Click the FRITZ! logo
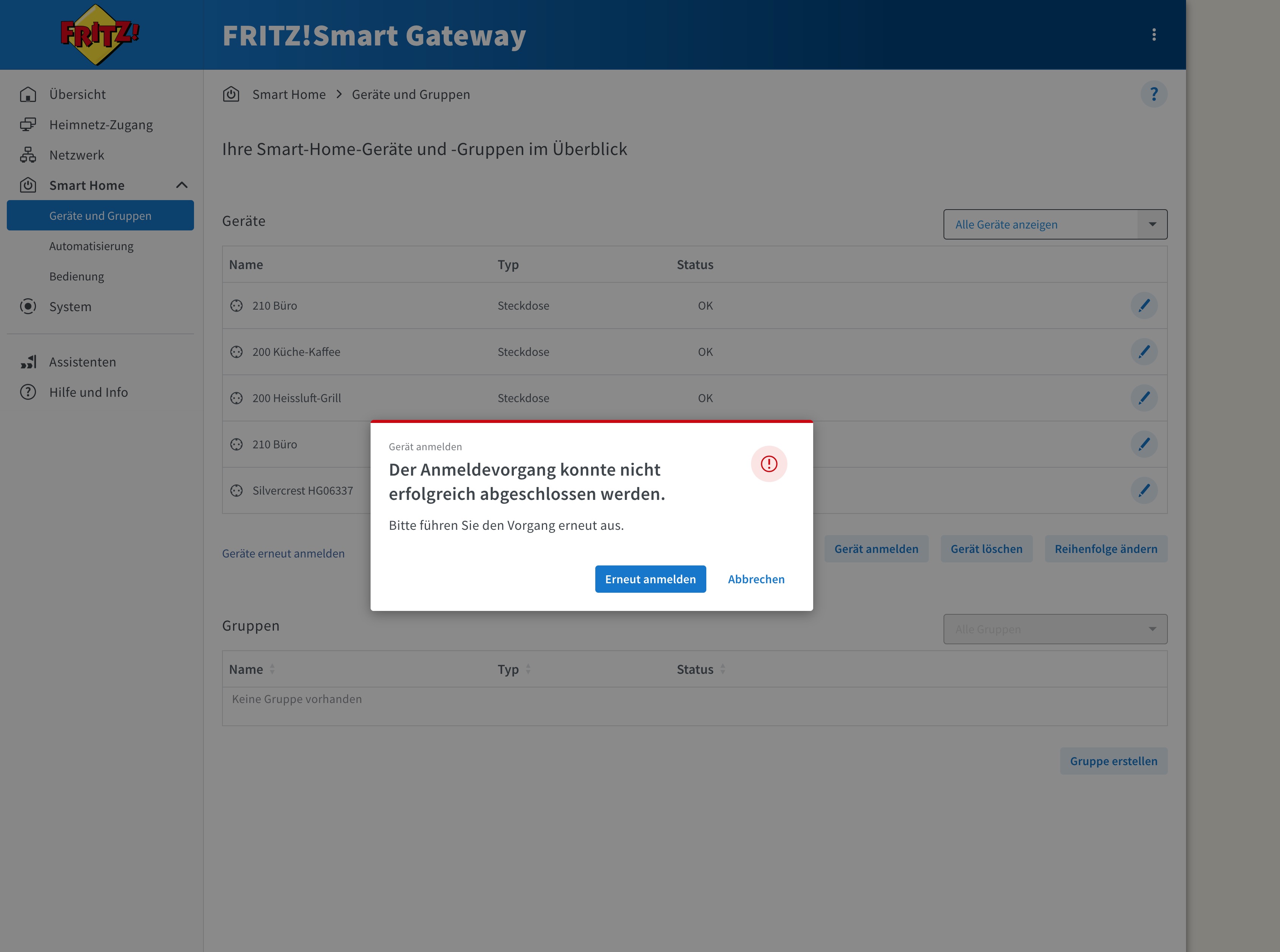Image resolution: width=1280 pixels, height=952 pixels. [x=100, y=34]
